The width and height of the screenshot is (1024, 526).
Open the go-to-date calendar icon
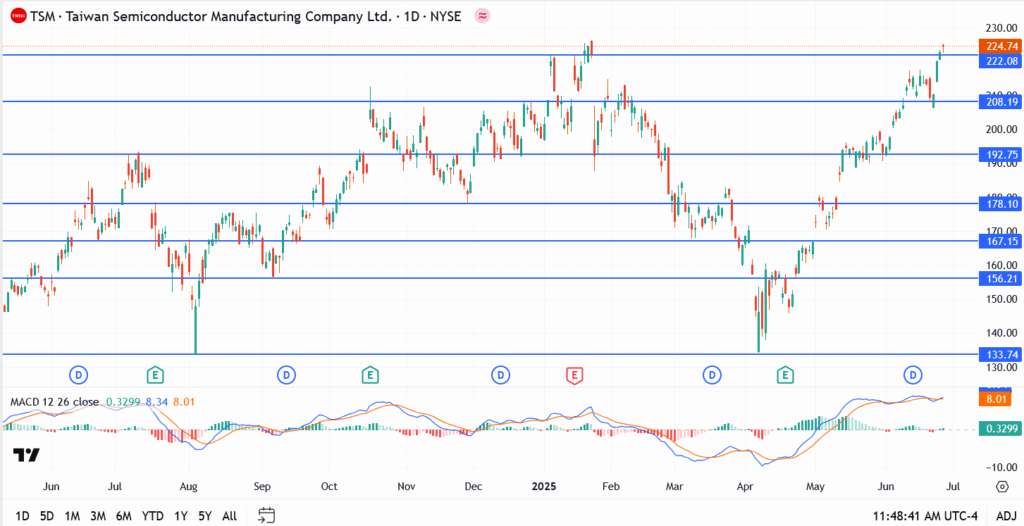point(266,516)
